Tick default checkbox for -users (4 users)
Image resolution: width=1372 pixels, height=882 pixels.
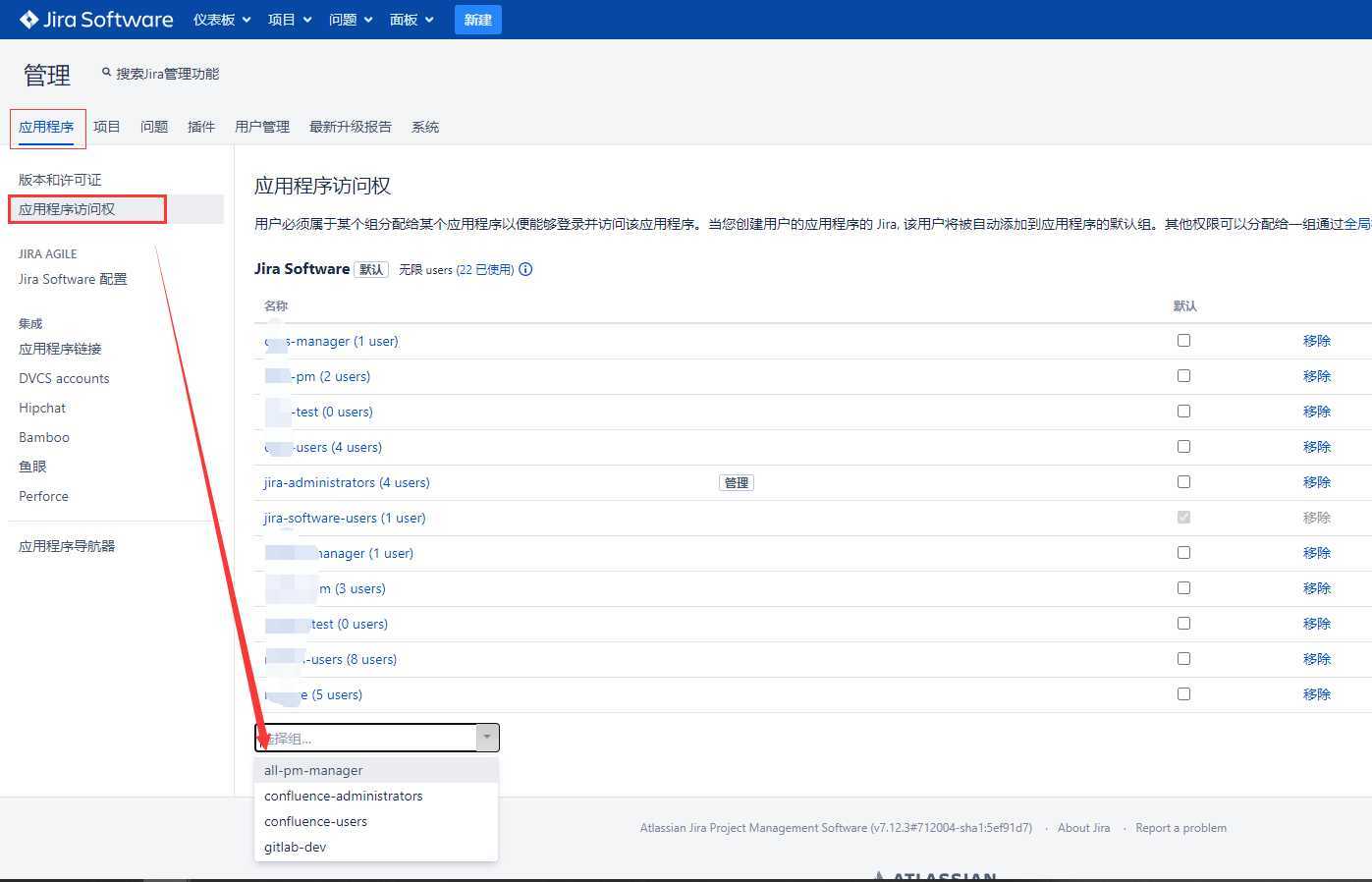pyautogui.click(x=1183, y=446)
